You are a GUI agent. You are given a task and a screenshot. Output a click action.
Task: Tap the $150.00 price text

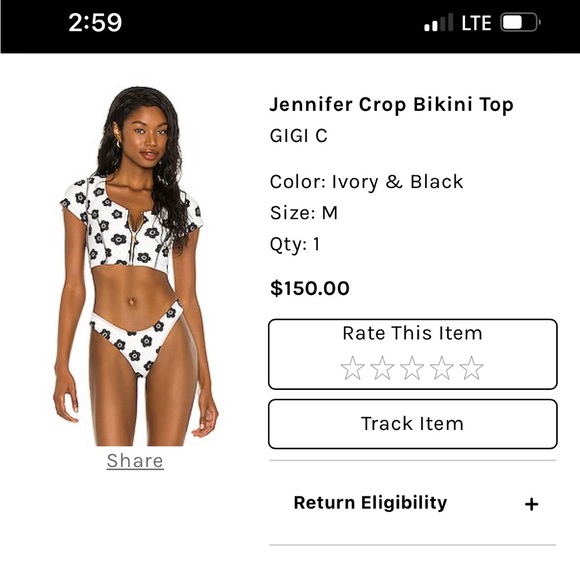(310, 288)
